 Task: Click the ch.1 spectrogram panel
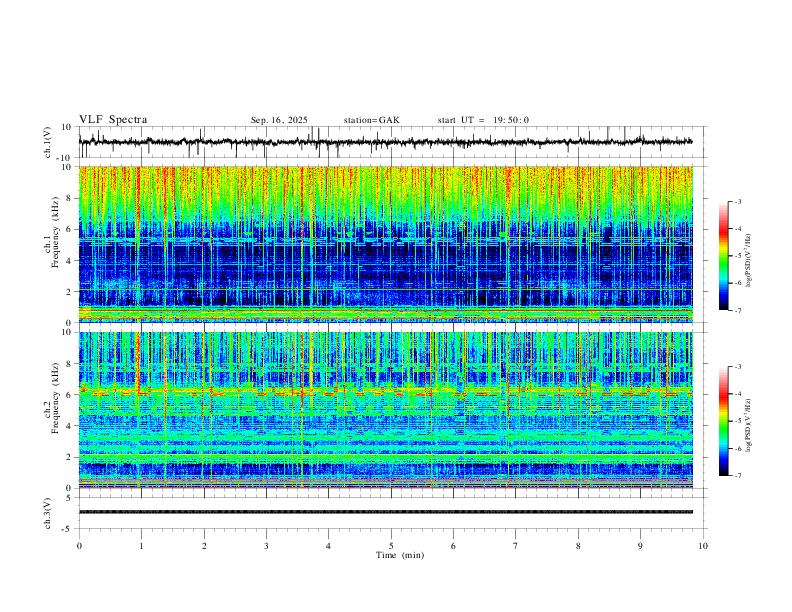pos(385,244)
